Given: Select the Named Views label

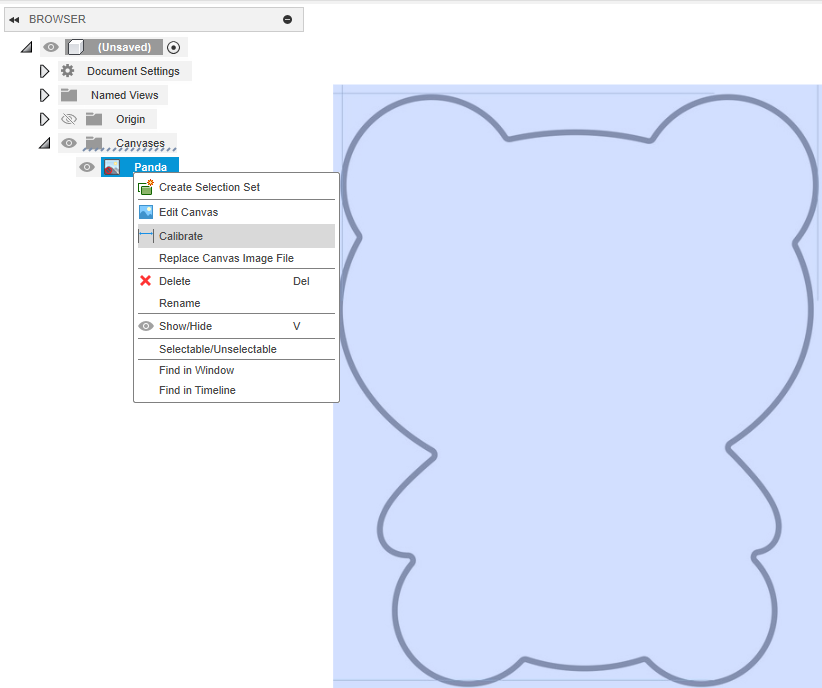Looking at the screenshot, I should pos(125,95).
